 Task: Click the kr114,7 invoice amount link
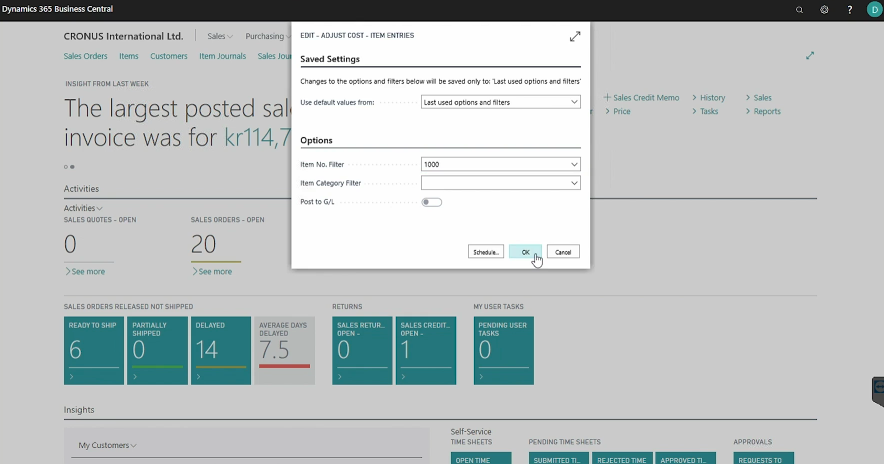[258, 138]
